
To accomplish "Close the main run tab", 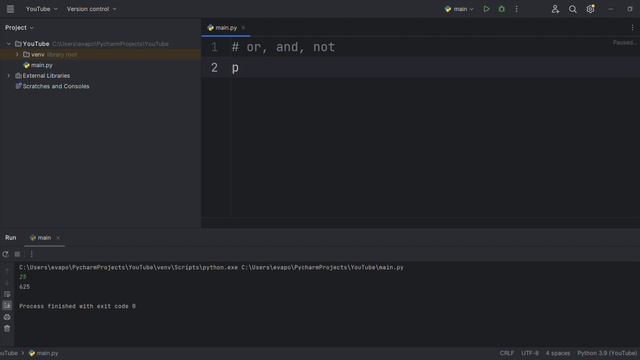I will tap(58, 238).
